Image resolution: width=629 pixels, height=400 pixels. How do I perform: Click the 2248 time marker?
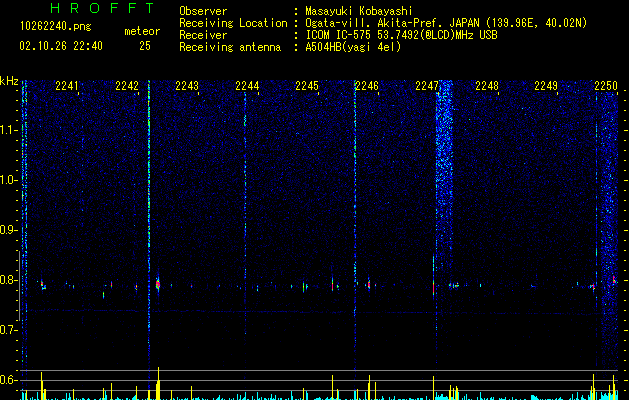pos(487,86)
